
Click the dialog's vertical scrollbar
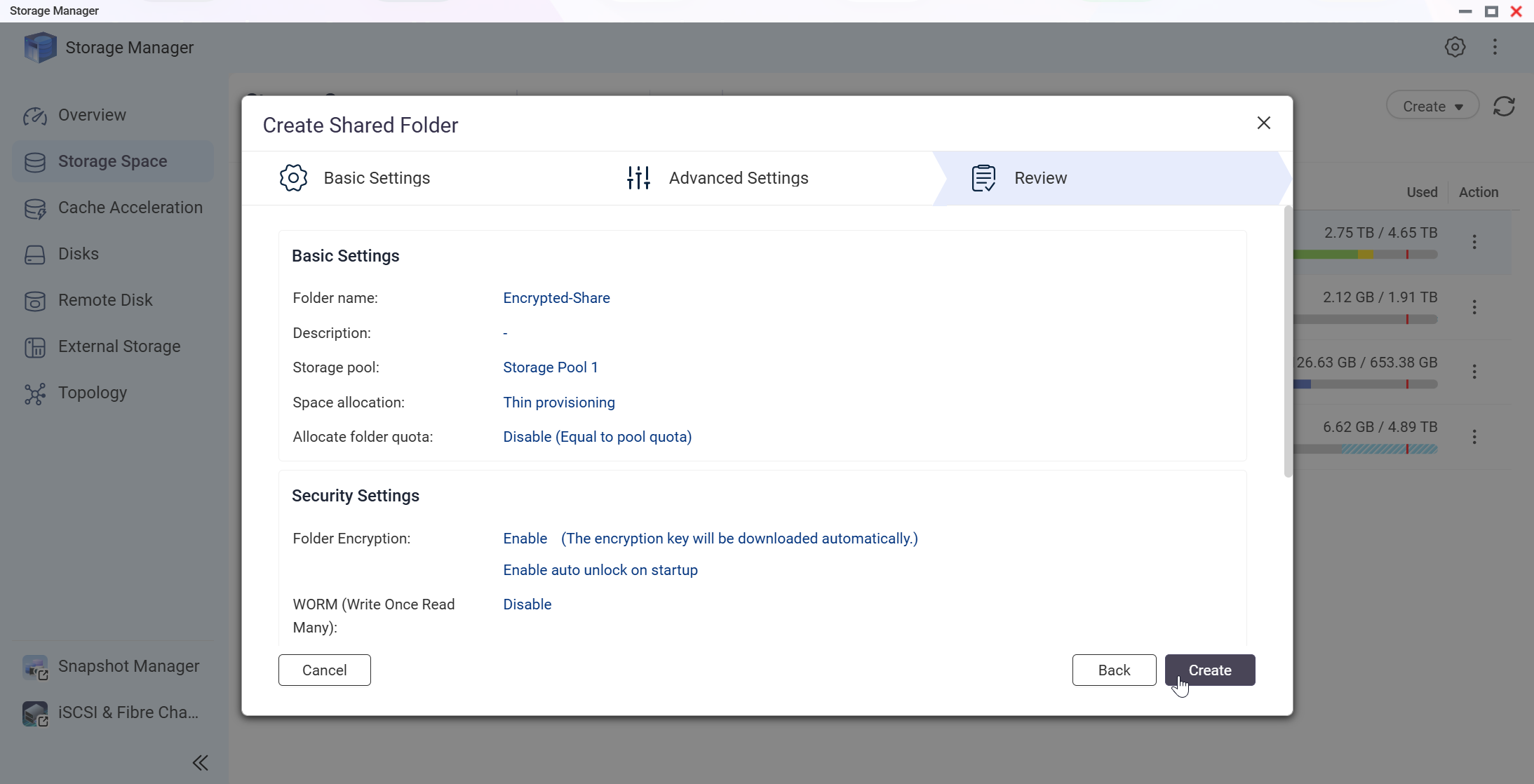(1288, 342)
